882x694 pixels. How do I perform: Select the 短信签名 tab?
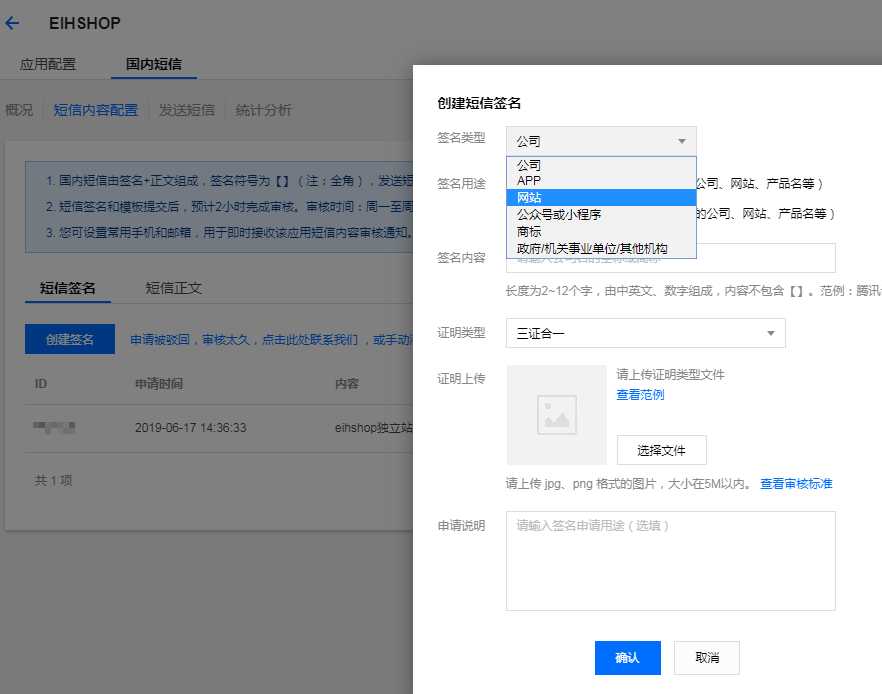pyautogui.click(x=68, y=288)
